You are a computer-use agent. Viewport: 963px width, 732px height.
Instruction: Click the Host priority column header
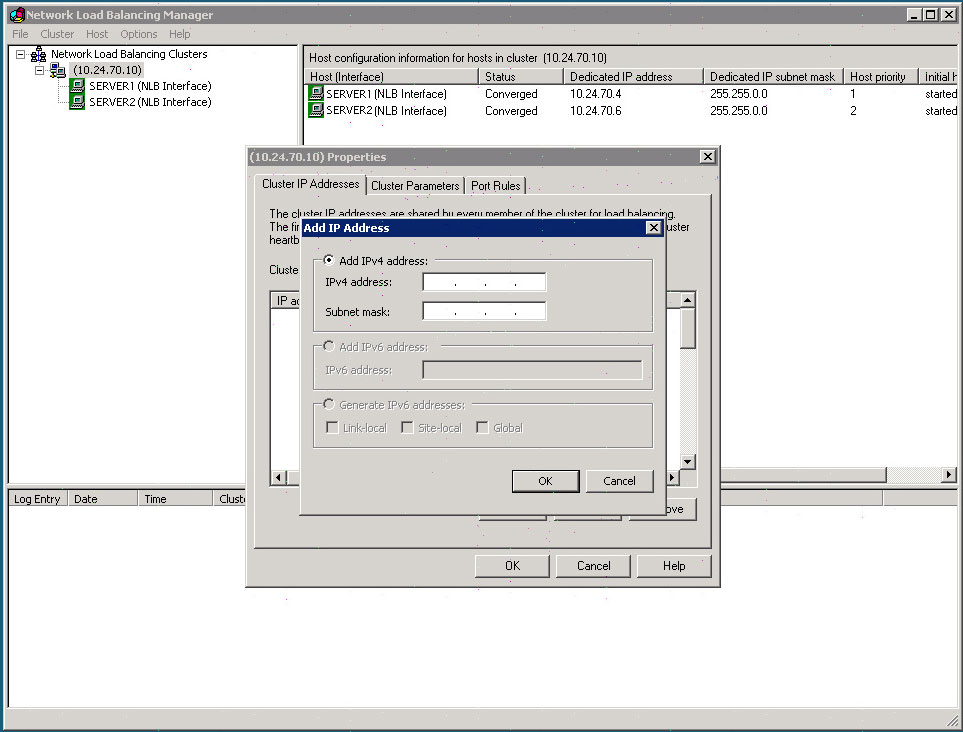point(881,77)
